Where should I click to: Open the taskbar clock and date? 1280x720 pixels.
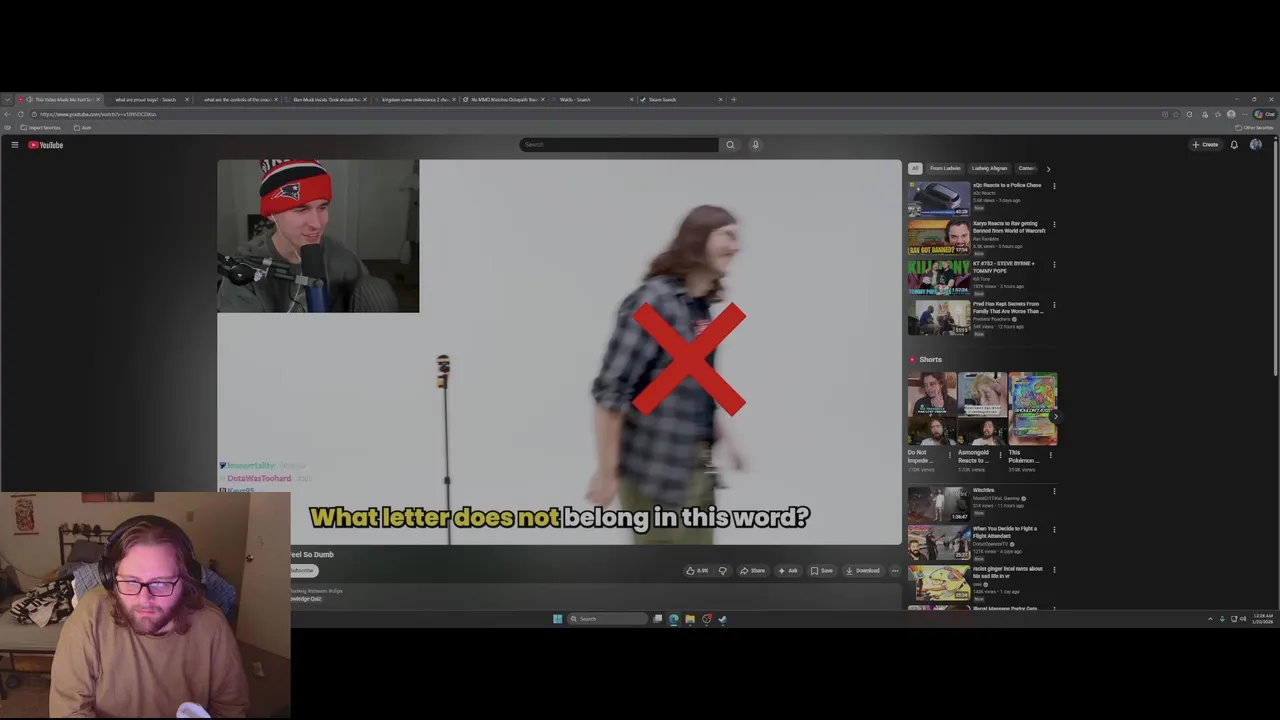(1263, 619)
